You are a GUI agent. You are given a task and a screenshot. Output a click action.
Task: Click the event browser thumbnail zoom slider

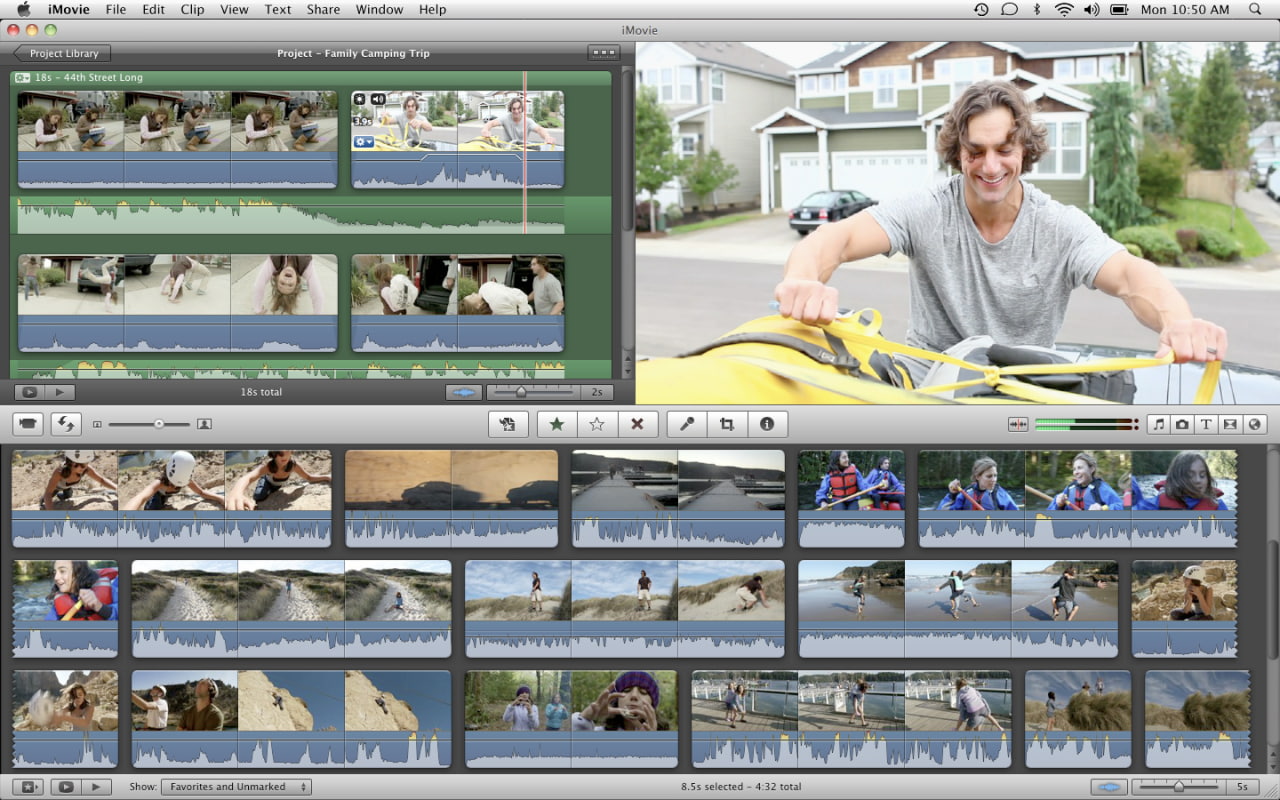point(1178,787)
